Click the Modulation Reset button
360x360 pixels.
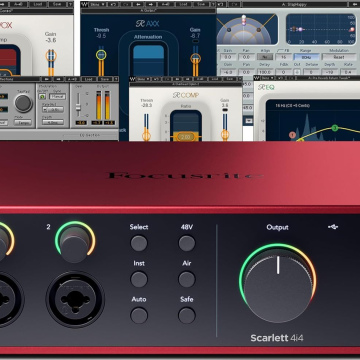[339, 57]
